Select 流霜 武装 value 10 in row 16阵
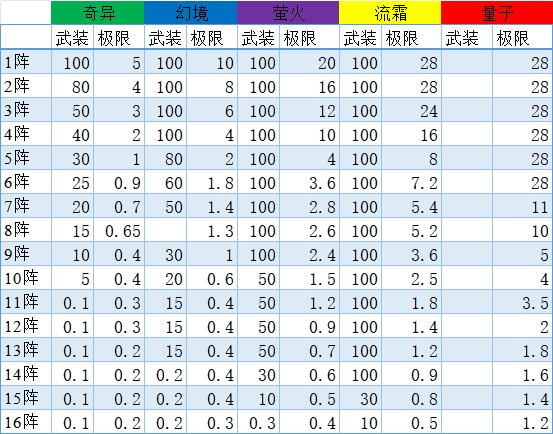The width and height of the screenshot is (553, 434). tap(360, 422)
